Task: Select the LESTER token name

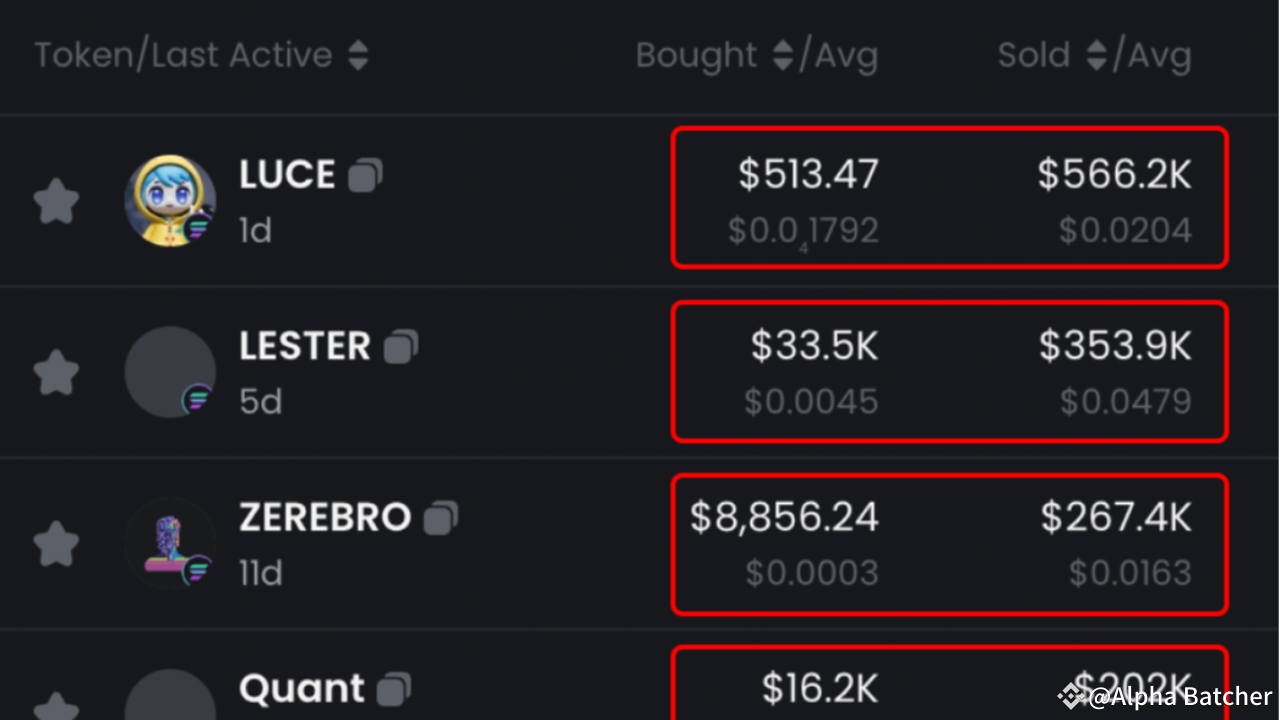Action: [305, 347]
